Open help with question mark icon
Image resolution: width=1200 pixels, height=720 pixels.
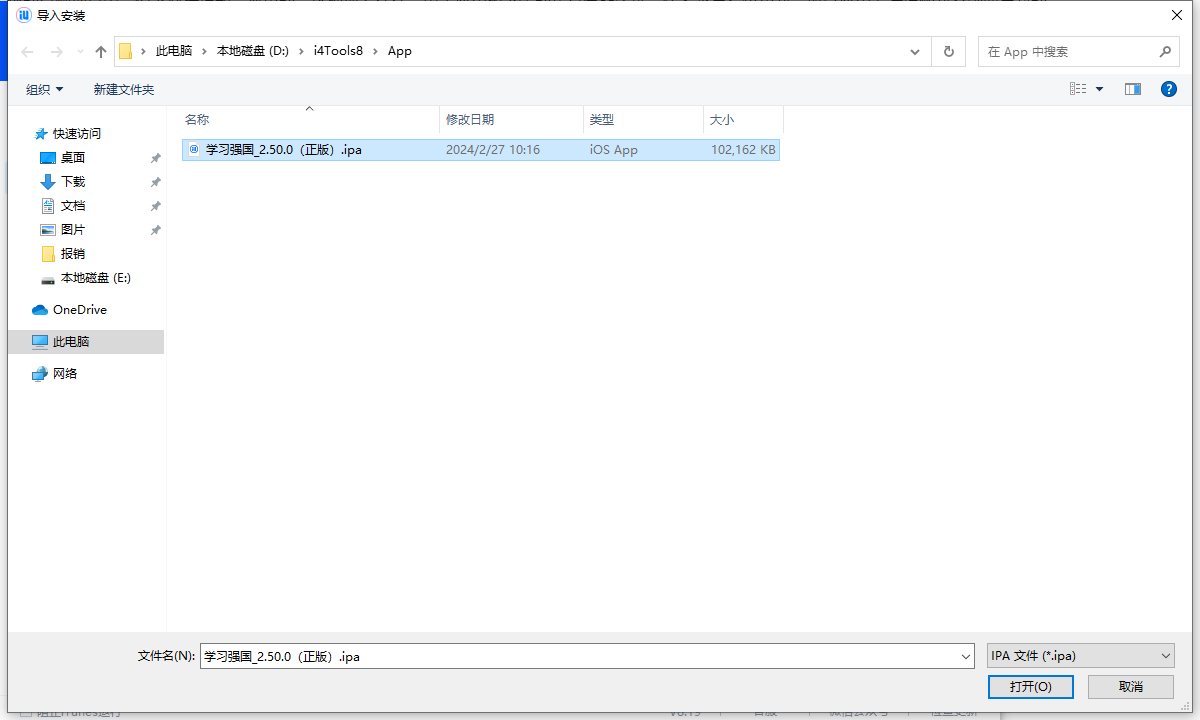(x=1168, y=89)
